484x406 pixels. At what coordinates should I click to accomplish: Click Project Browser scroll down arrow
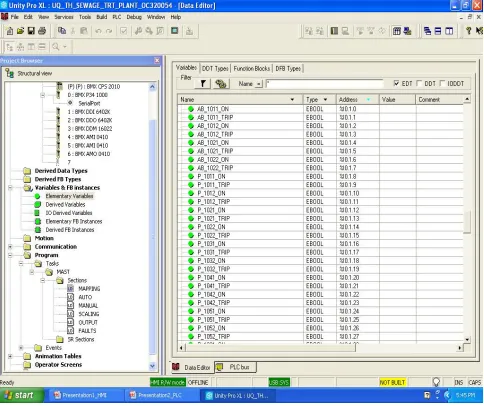(152, 366)
